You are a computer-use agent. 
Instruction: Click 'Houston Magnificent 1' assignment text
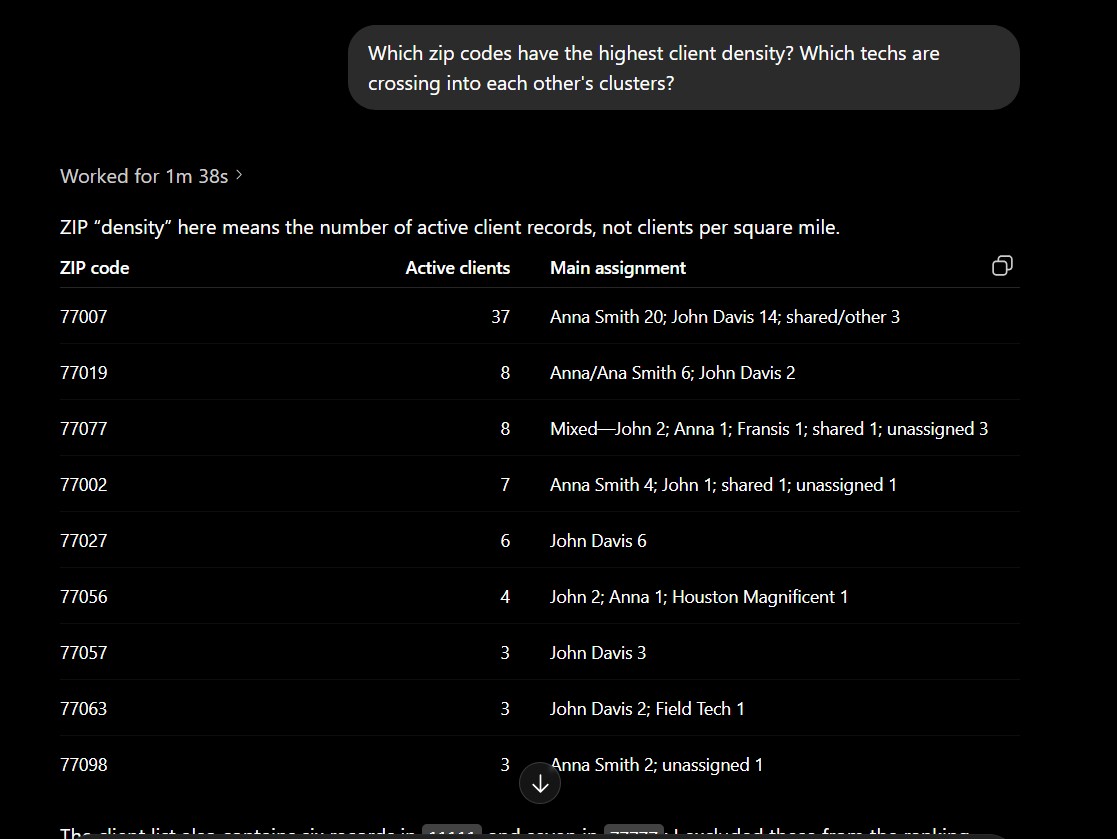tap(759, 597)
